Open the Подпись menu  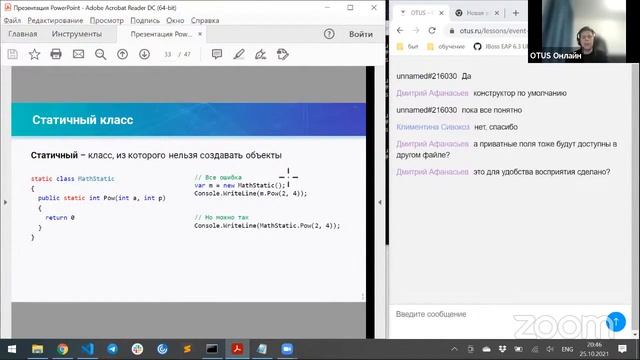(x=145, y=20)
